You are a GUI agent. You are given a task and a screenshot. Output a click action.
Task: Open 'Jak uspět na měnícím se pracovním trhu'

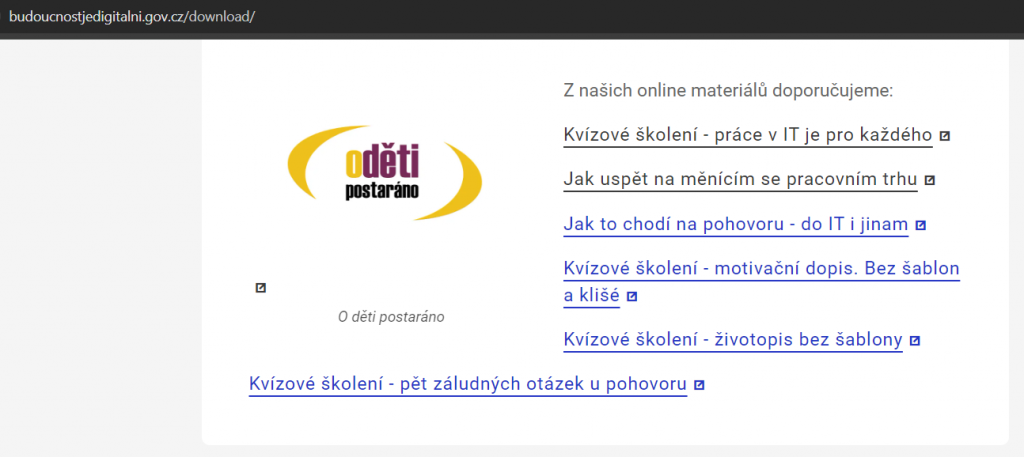740,180
